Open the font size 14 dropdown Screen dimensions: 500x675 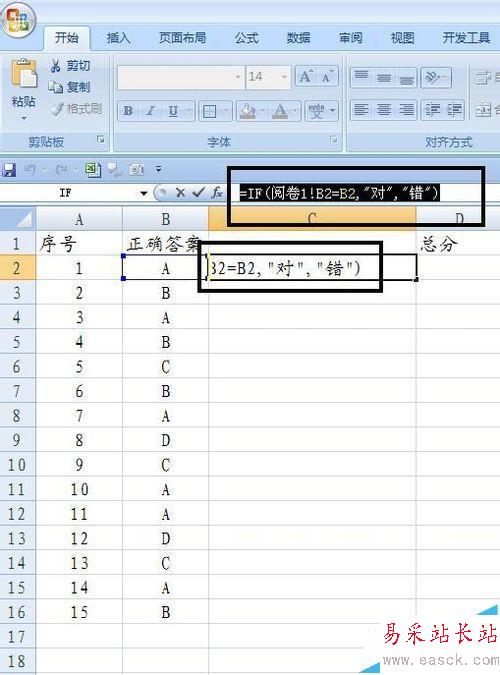[x=284, y=77]
